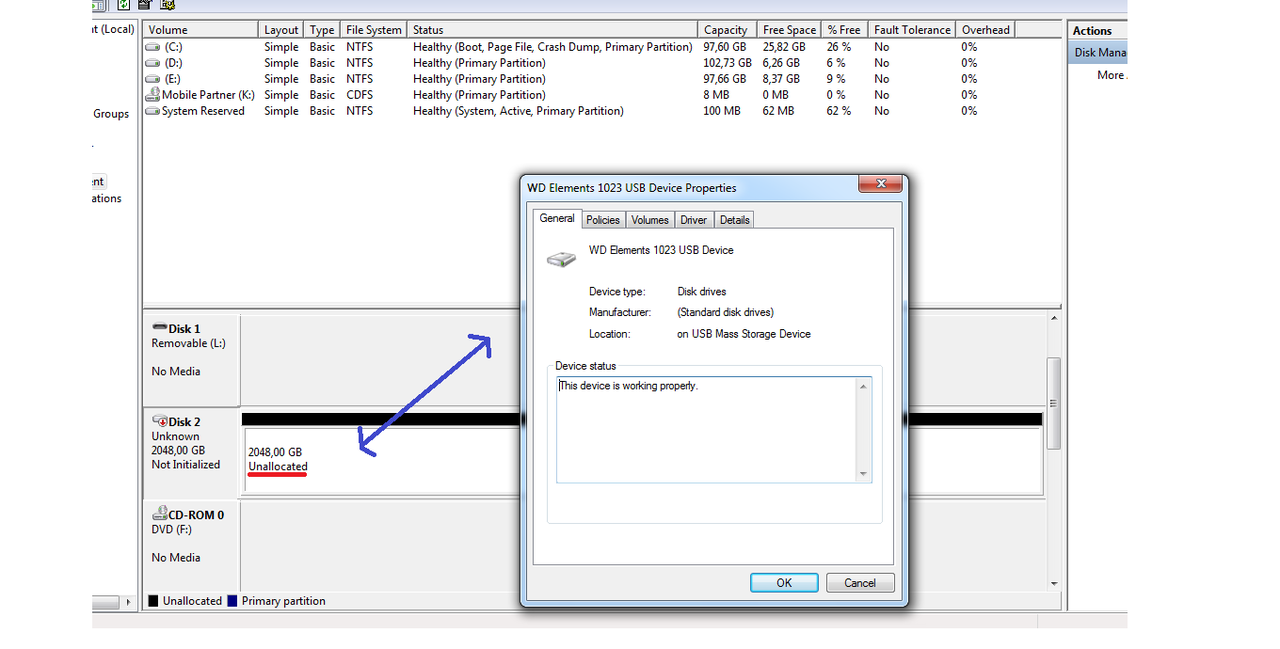Image resolution: width=1280 pixels, height=649 pixels.
Task: Click the "on USB Mass Storage Device" location text
Action: click(x=744, y=334)
